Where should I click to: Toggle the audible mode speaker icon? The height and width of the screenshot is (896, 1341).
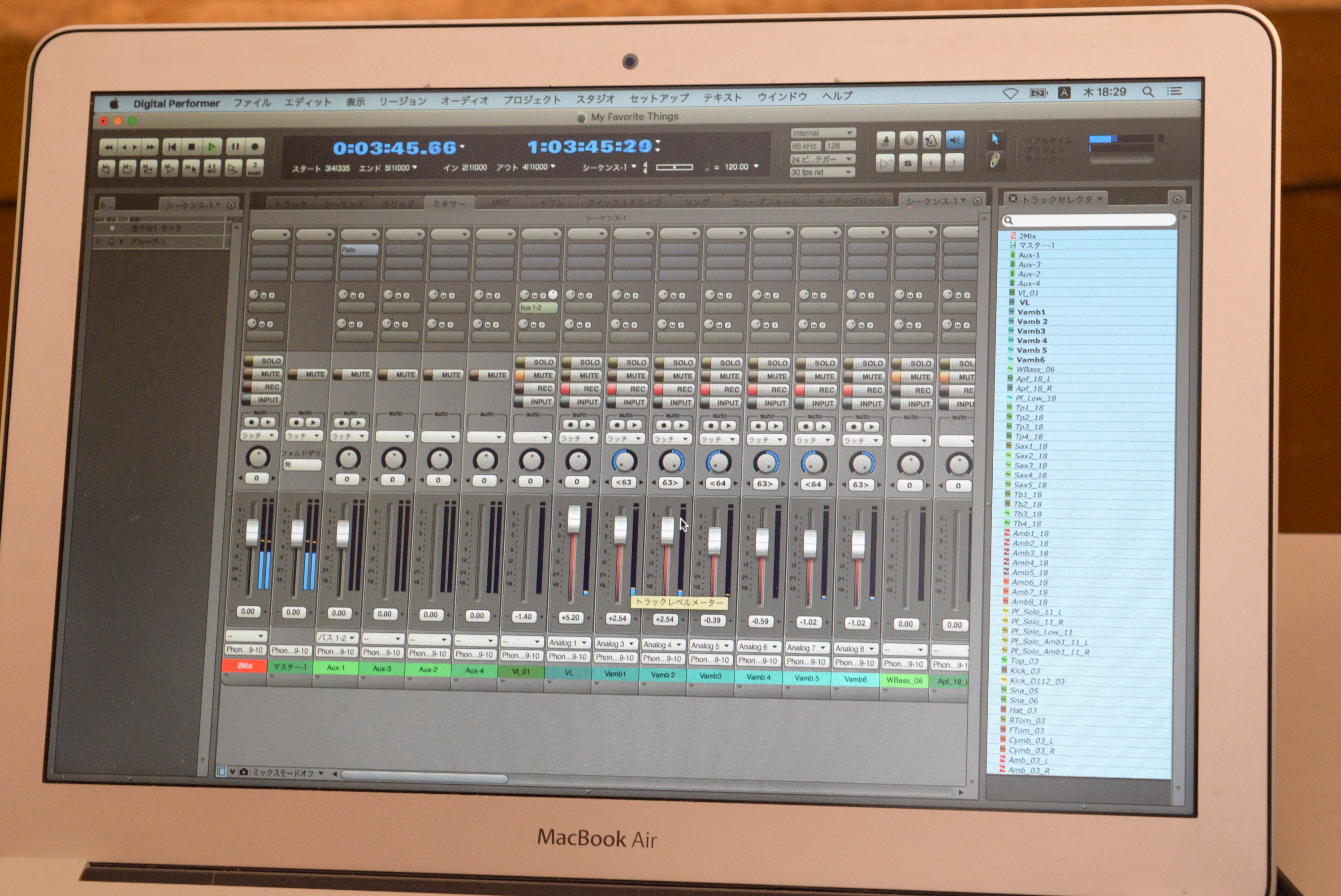click(x=955, y=140)
